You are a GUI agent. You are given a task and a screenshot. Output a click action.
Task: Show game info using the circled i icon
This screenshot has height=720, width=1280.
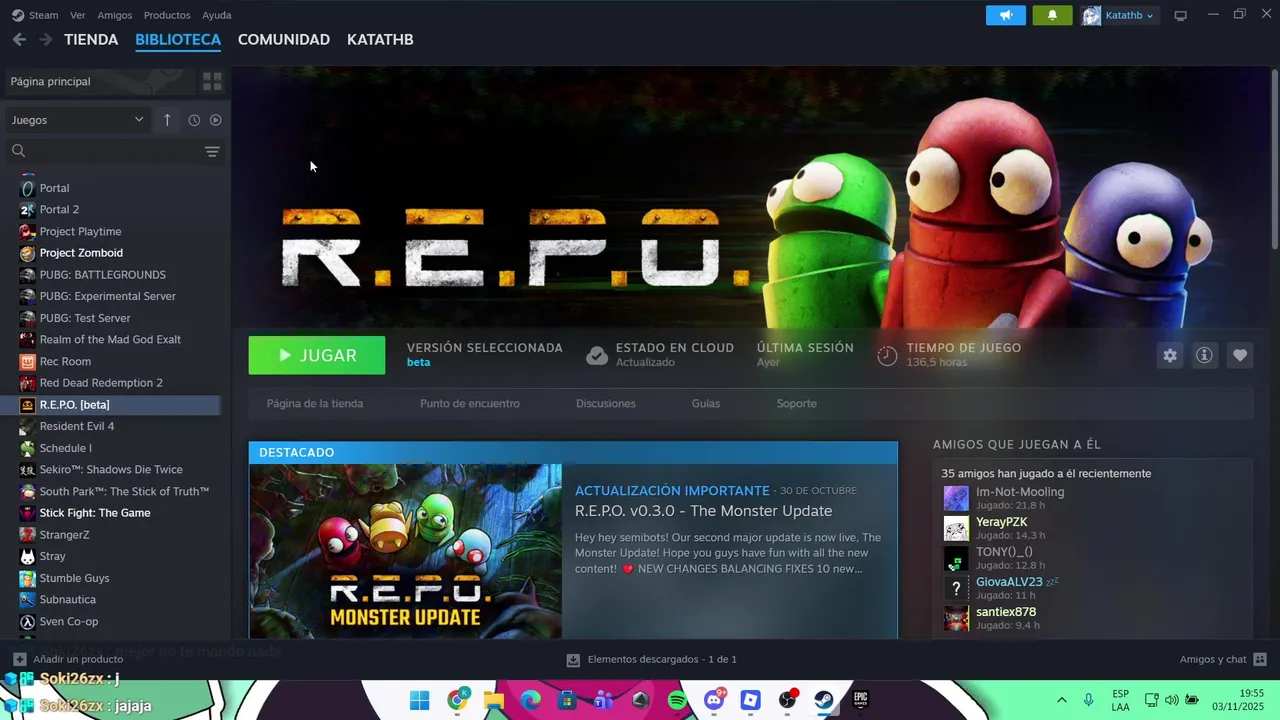pyautogui.click(x=1204, y=355)
